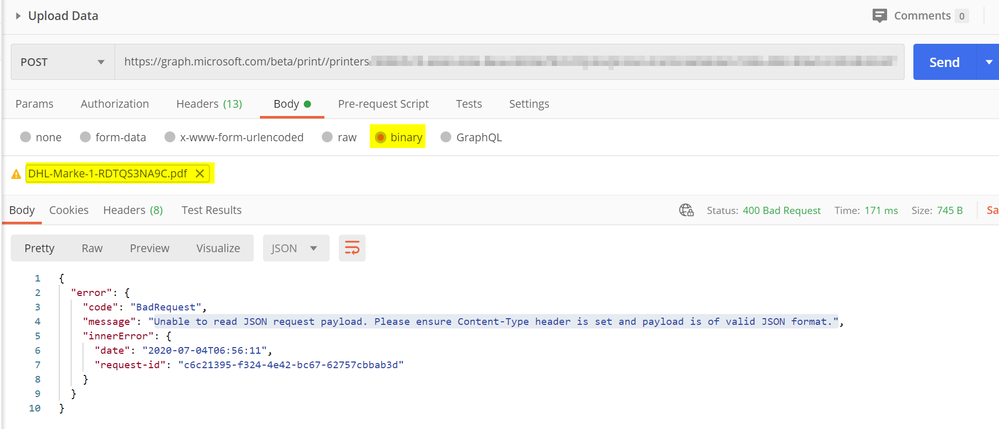Image resolution: width=999 pixels, height=429 pixels.
Task: Expand the Upload Data request triangle
Action: 18,16
